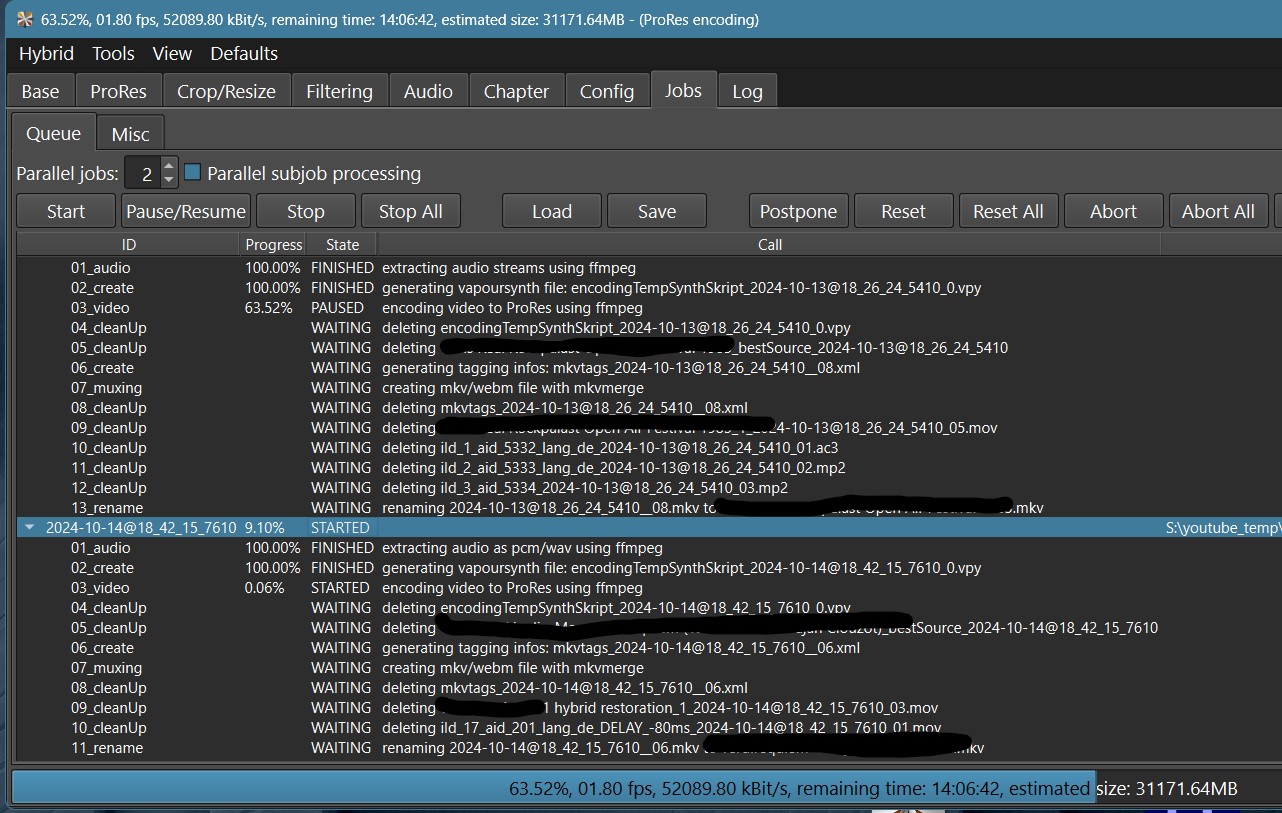
Task: Increase Parallel jobs with up arrow
Action: (x=169, y=166)
